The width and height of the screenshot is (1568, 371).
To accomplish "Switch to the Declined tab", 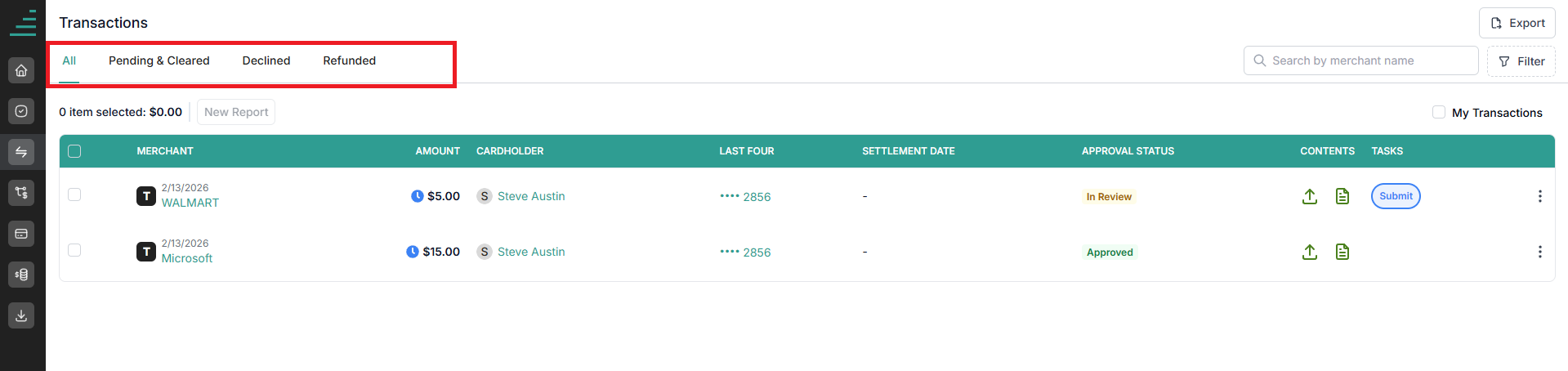I will [266, 60].
